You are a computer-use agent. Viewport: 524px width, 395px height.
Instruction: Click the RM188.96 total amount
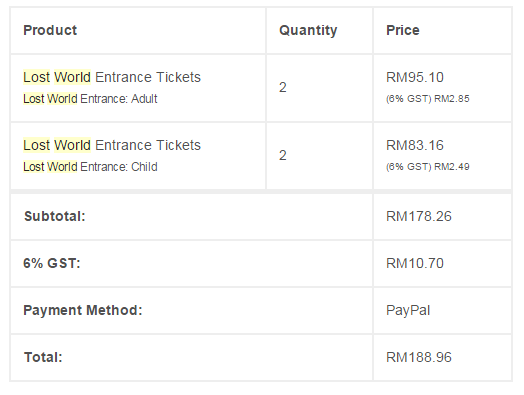click(x=419, y=357)
